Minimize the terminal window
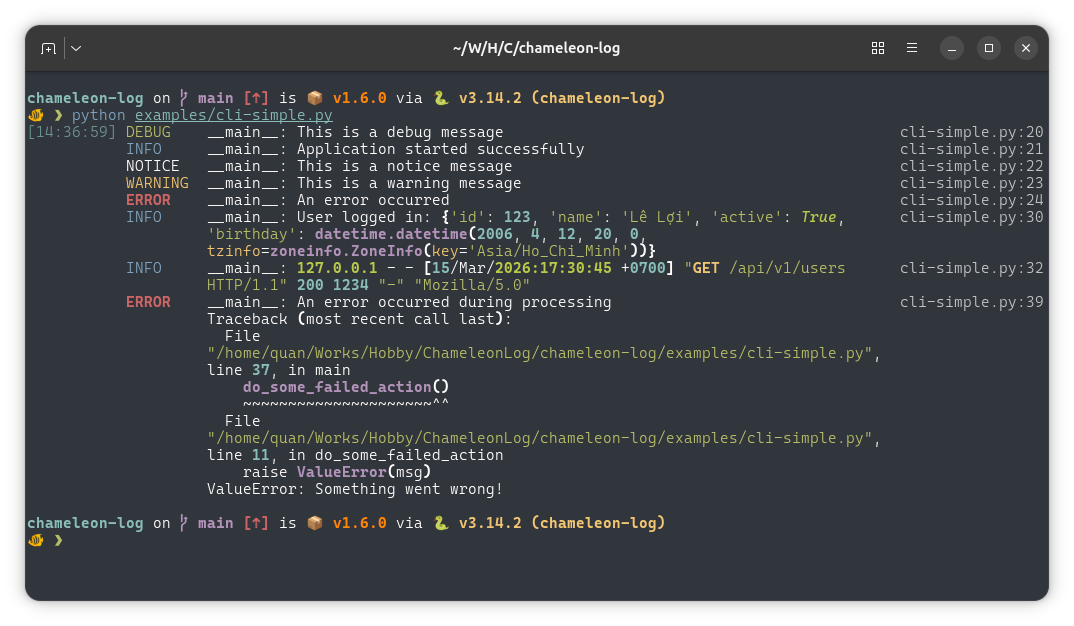1074x626 pixels. (x=951, y=48)
